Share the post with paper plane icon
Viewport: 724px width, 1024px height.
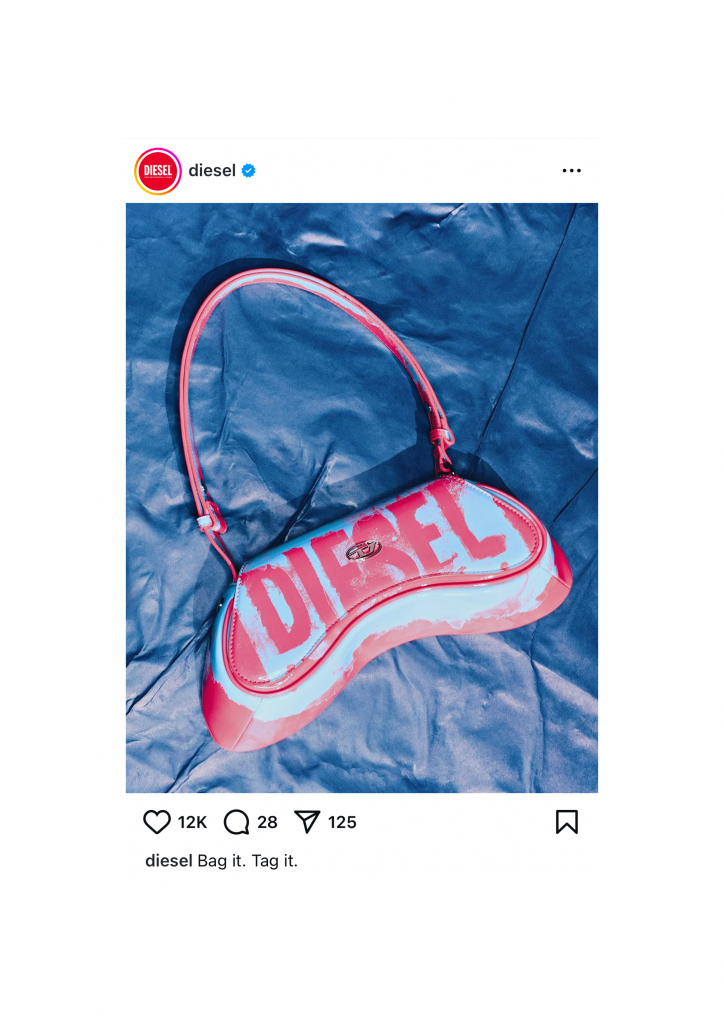307,822
